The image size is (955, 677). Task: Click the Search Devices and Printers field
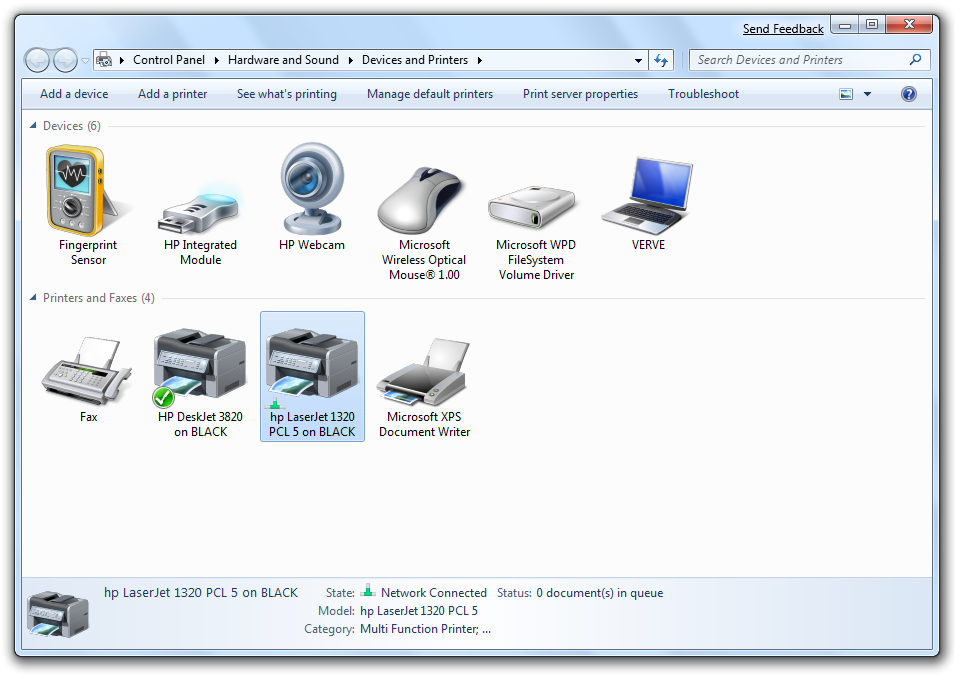tap(800, 60)
